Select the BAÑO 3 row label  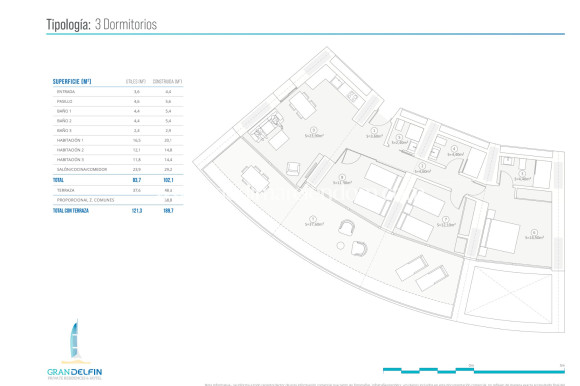point(64,131)
